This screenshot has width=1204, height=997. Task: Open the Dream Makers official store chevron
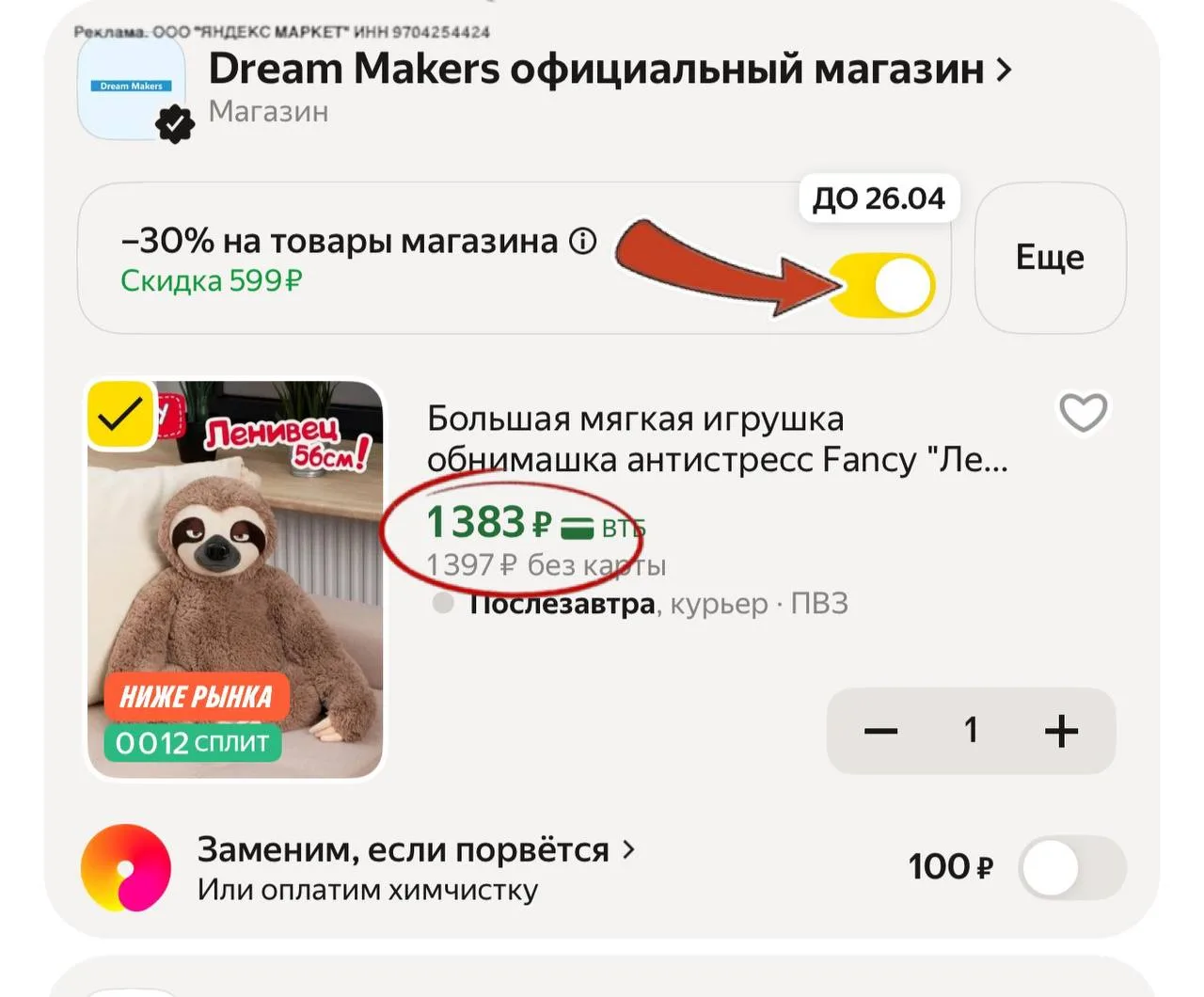click(1004, 70)
